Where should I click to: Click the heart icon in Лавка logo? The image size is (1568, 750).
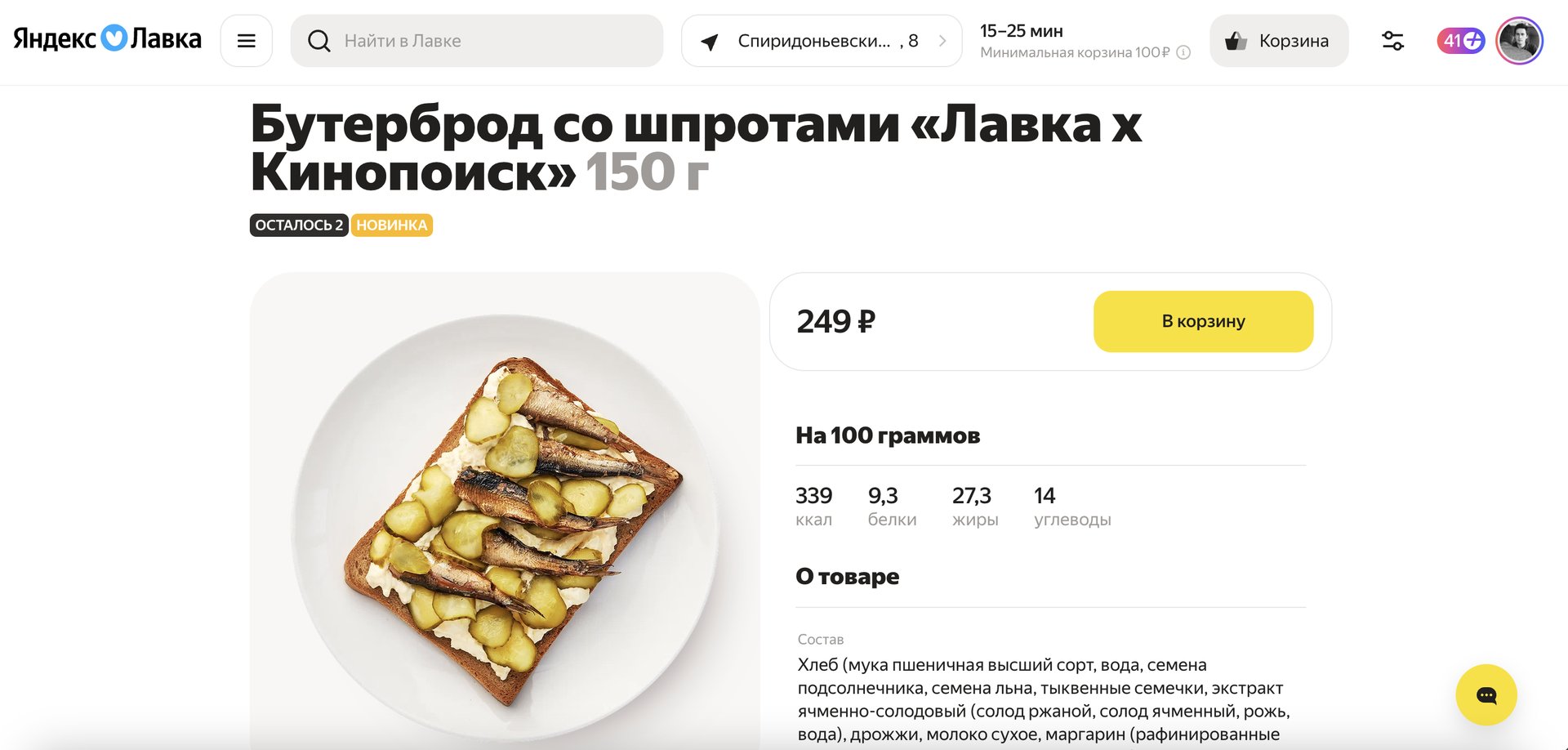114,38
